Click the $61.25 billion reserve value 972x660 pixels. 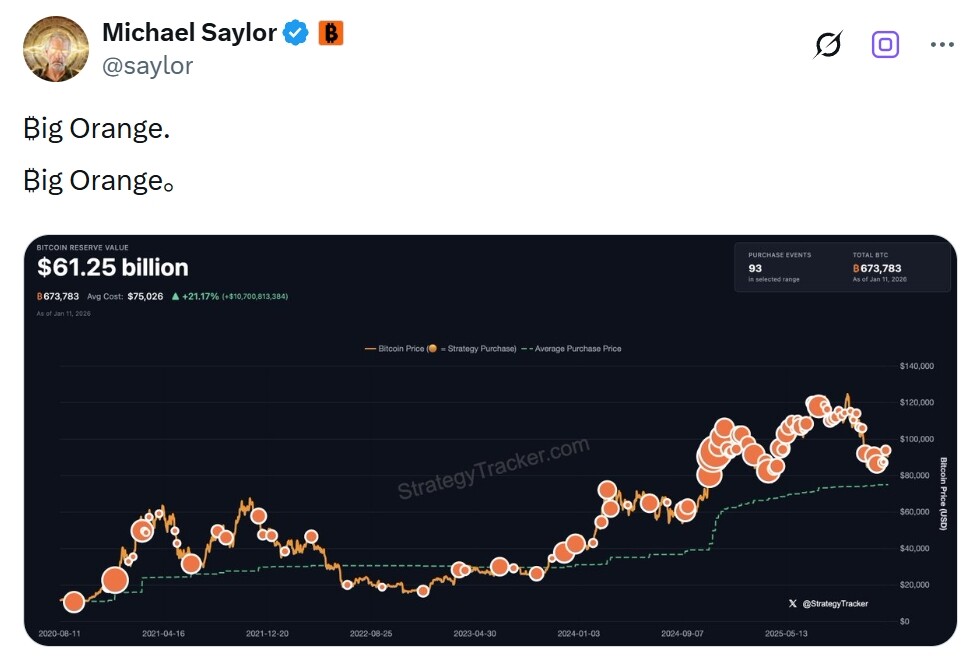113,268
